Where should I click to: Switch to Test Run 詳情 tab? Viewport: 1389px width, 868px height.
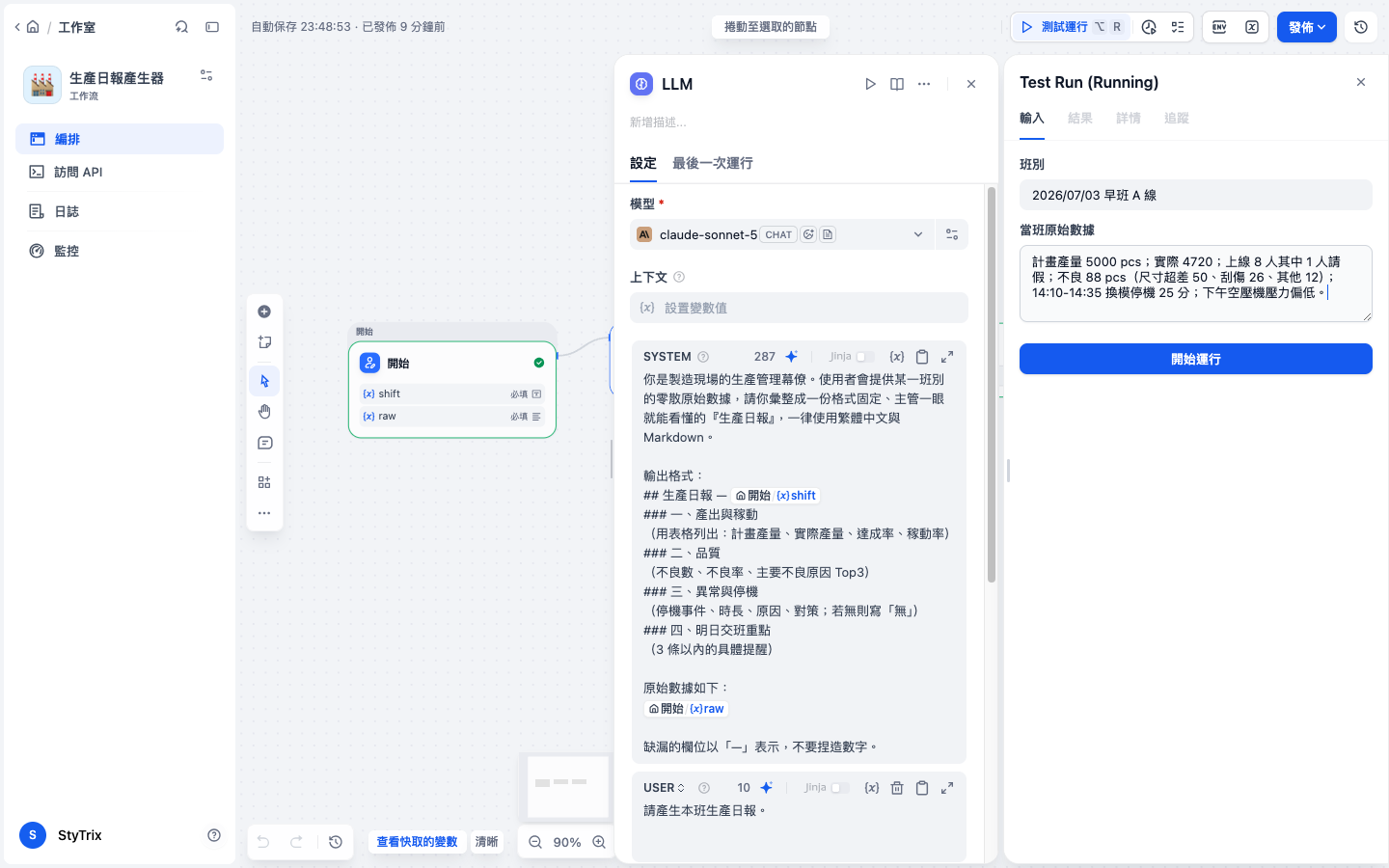click(1129, 118)
